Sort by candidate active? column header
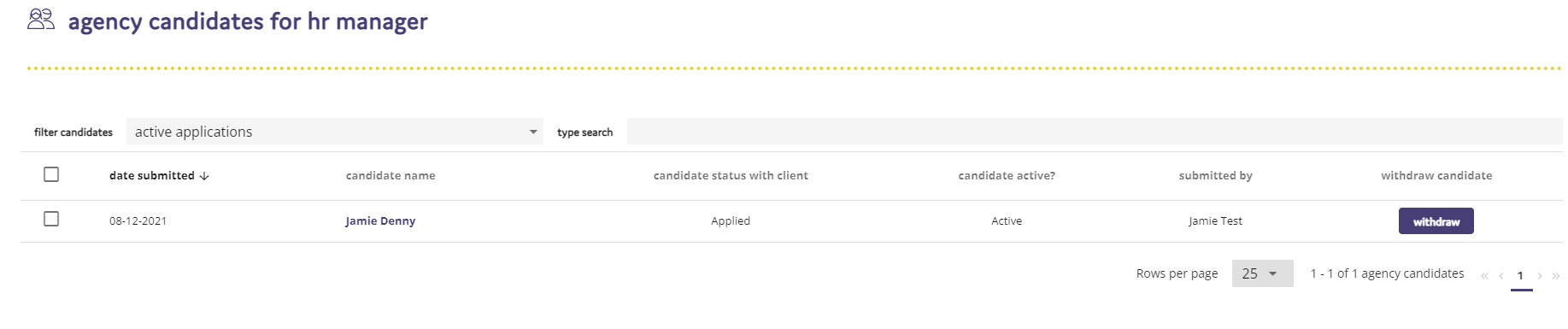Screen dimensions: 1568x329 pyautogui.click(x=1007, y=175)
